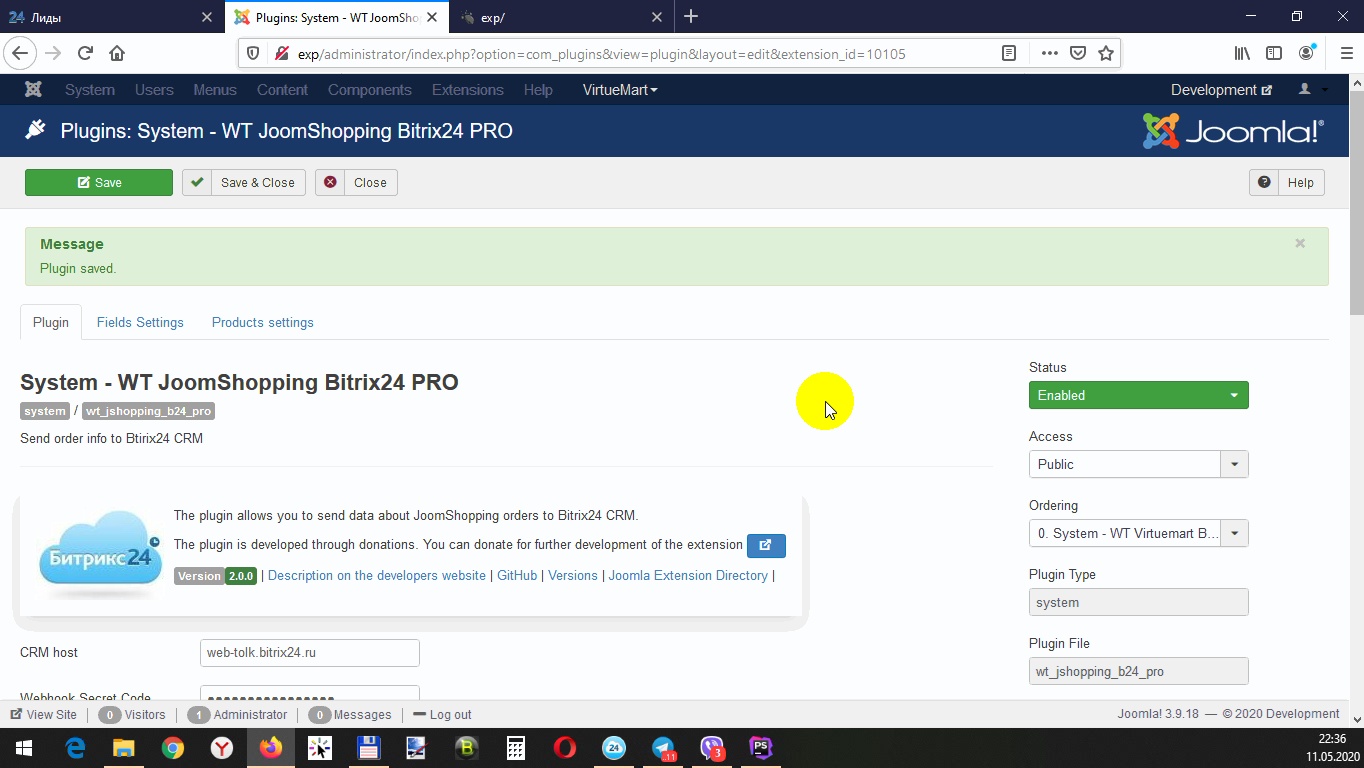Toggle Firefox reader view icon
The height and width of the screenshot is (768, 1364).
1009,54
